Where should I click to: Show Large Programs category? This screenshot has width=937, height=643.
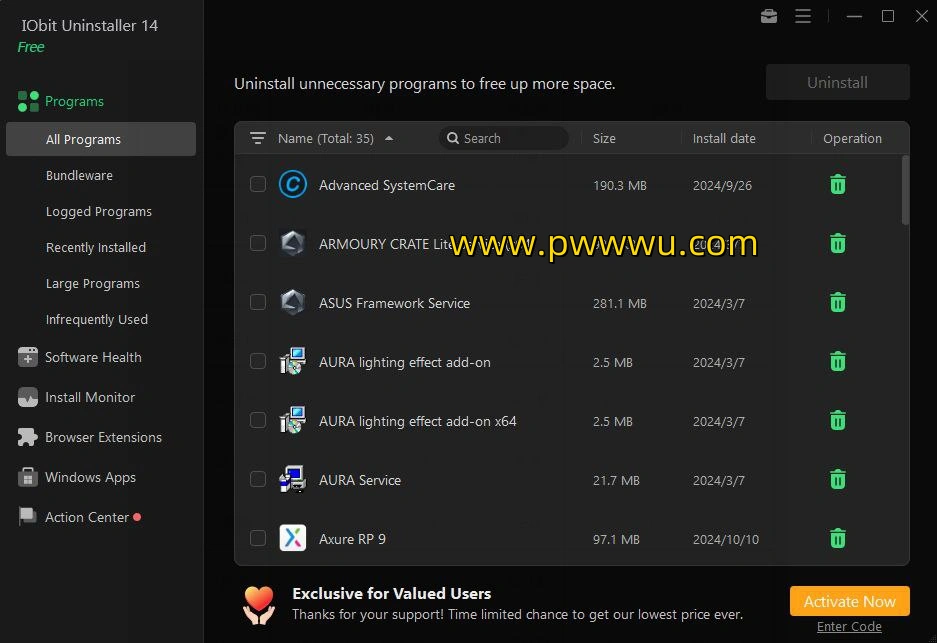coord(93,284)
